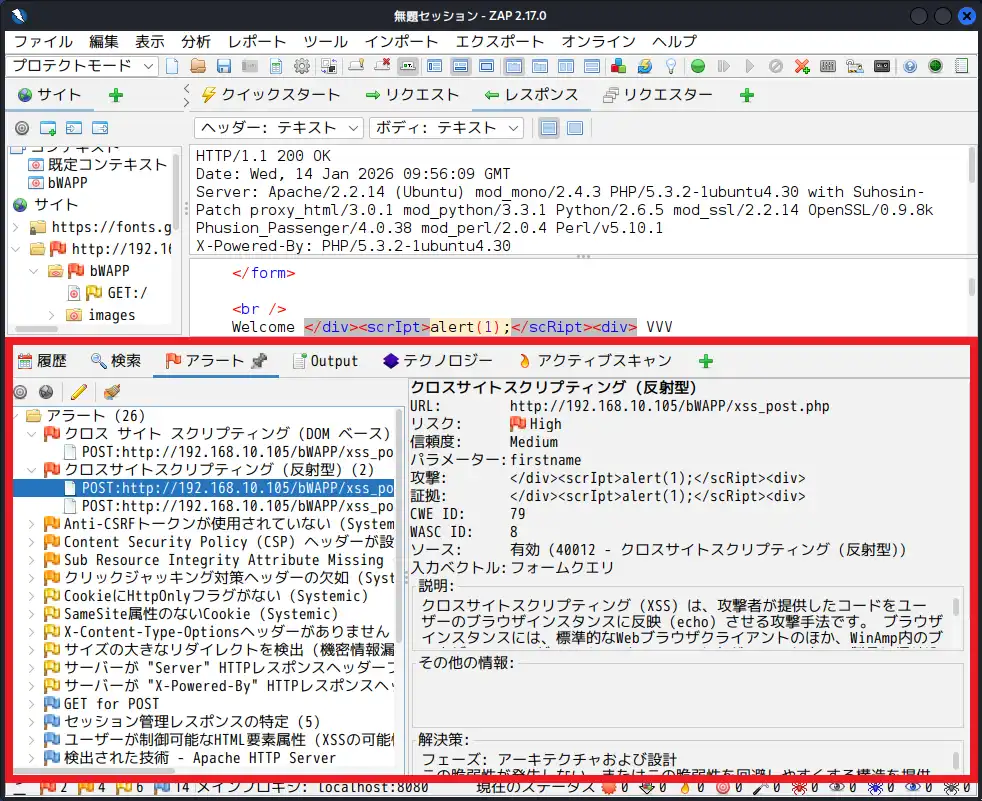Open the ヘッダー: テキスト dropdown
This screenshot has width=982, height=801.
click(x=278, y=128)
